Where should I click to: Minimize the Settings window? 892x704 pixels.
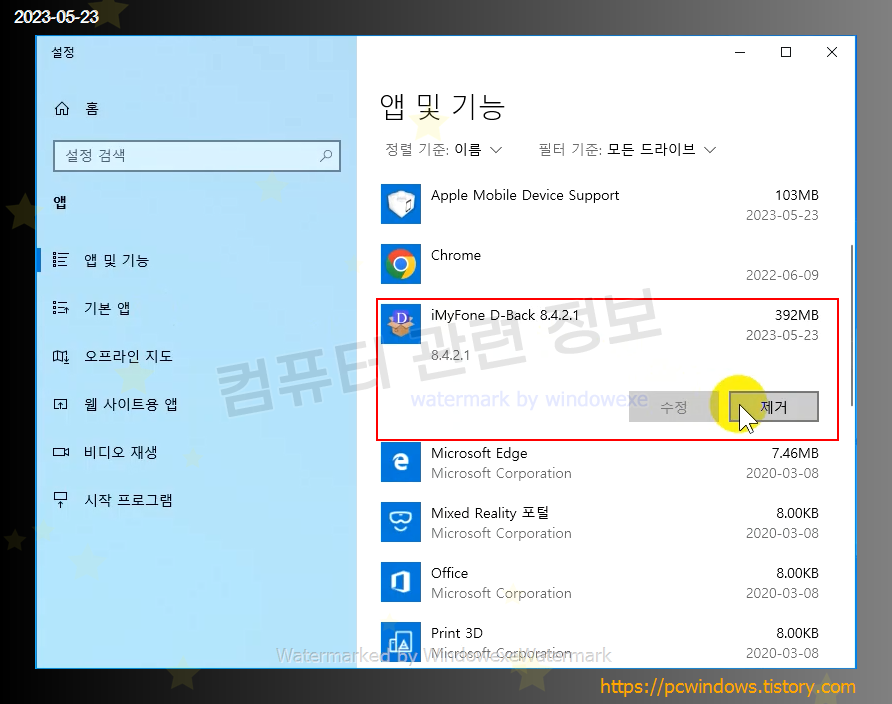tap(740, 52)
